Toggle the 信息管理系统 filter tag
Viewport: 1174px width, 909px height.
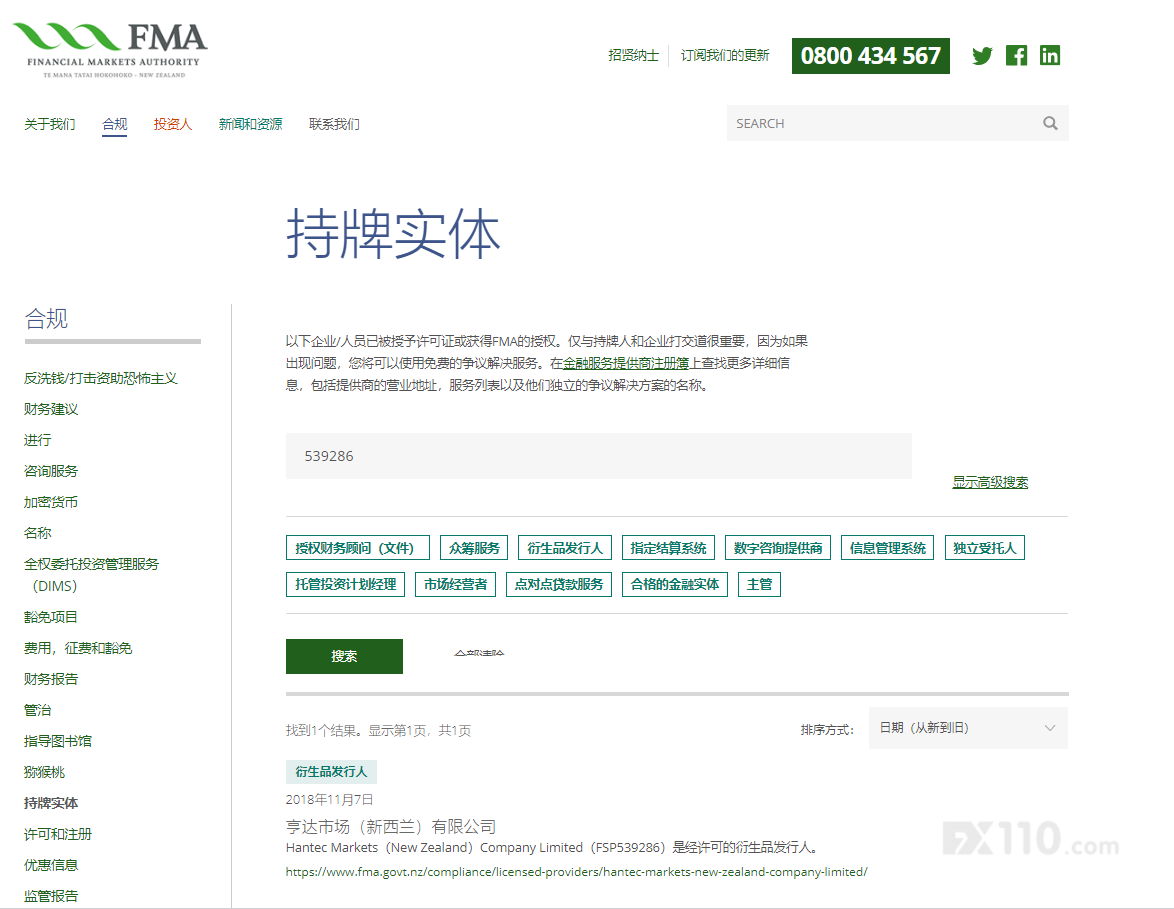point(887,548)
